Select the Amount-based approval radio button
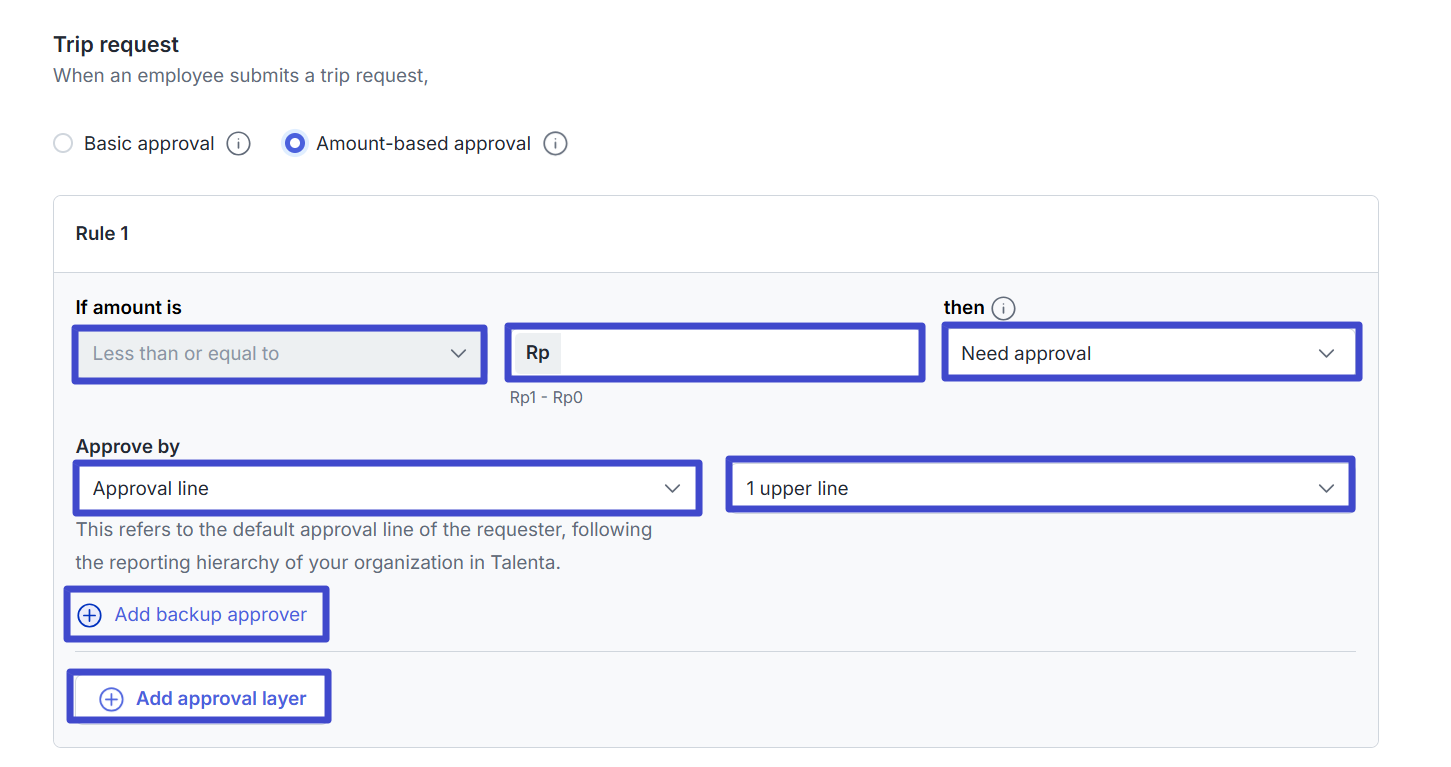 [x=295, y=144]
